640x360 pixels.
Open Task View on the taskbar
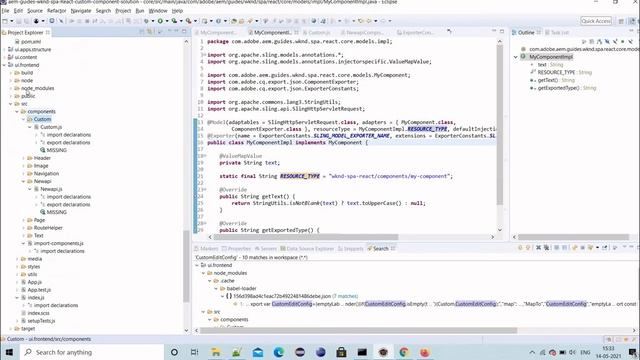194,352
